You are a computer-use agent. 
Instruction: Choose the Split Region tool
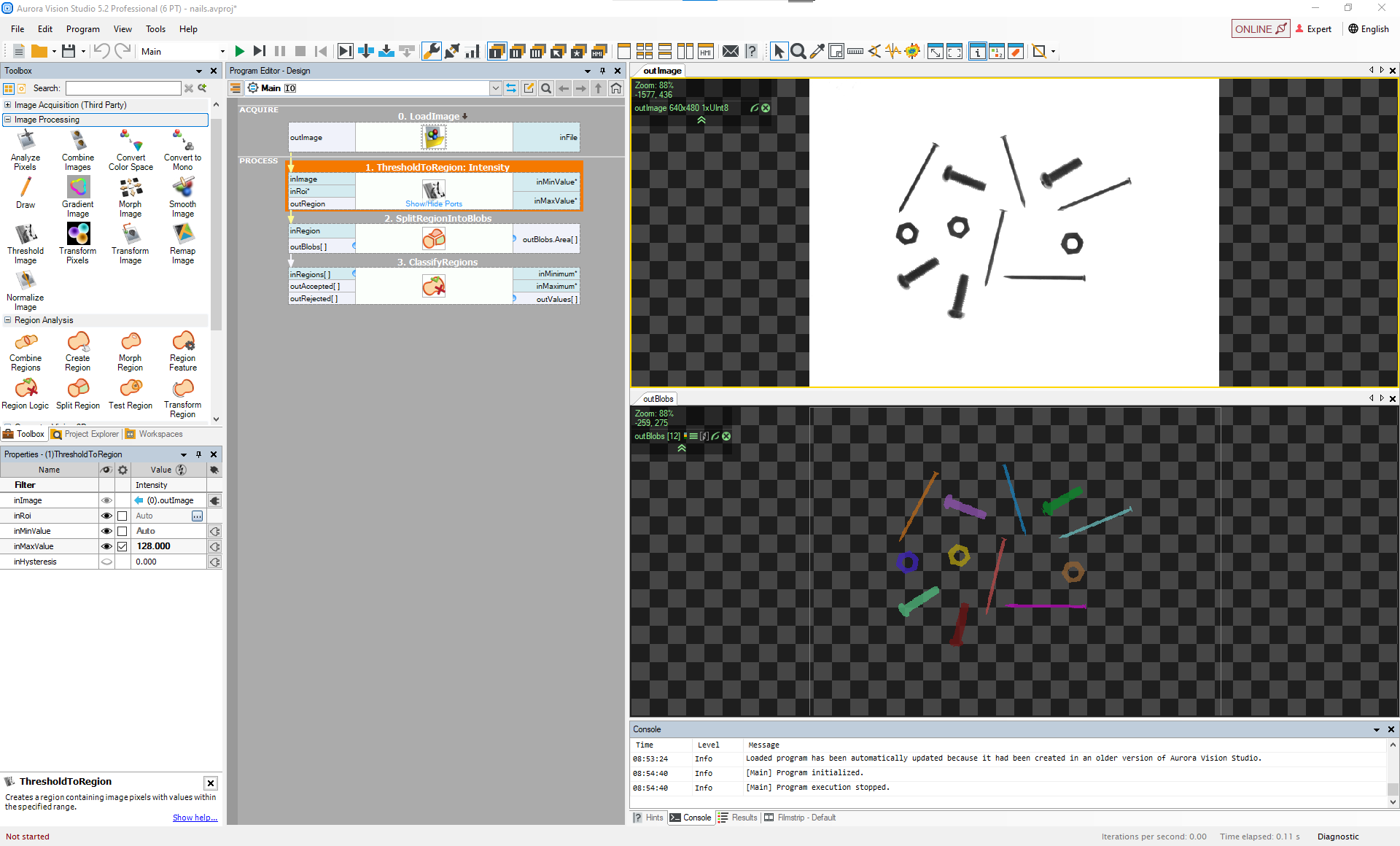tap(78, 389)
